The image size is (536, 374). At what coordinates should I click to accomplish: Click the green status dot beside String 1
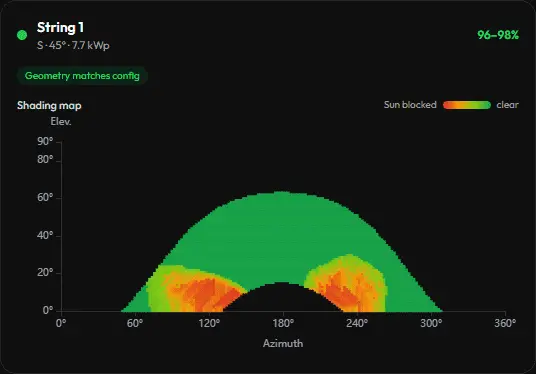coord(22,35)
